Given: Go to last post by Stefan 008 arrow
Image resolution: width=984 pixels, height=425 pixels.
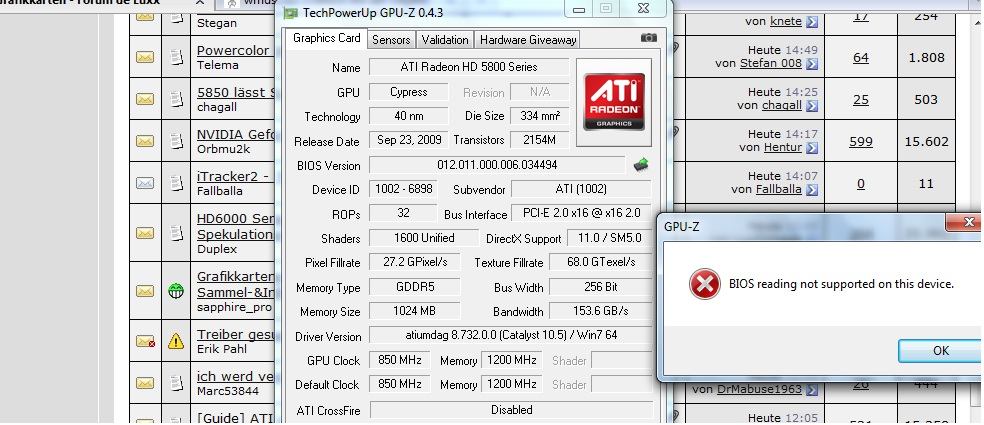Looking at the screenshot, I should [812, 63].
